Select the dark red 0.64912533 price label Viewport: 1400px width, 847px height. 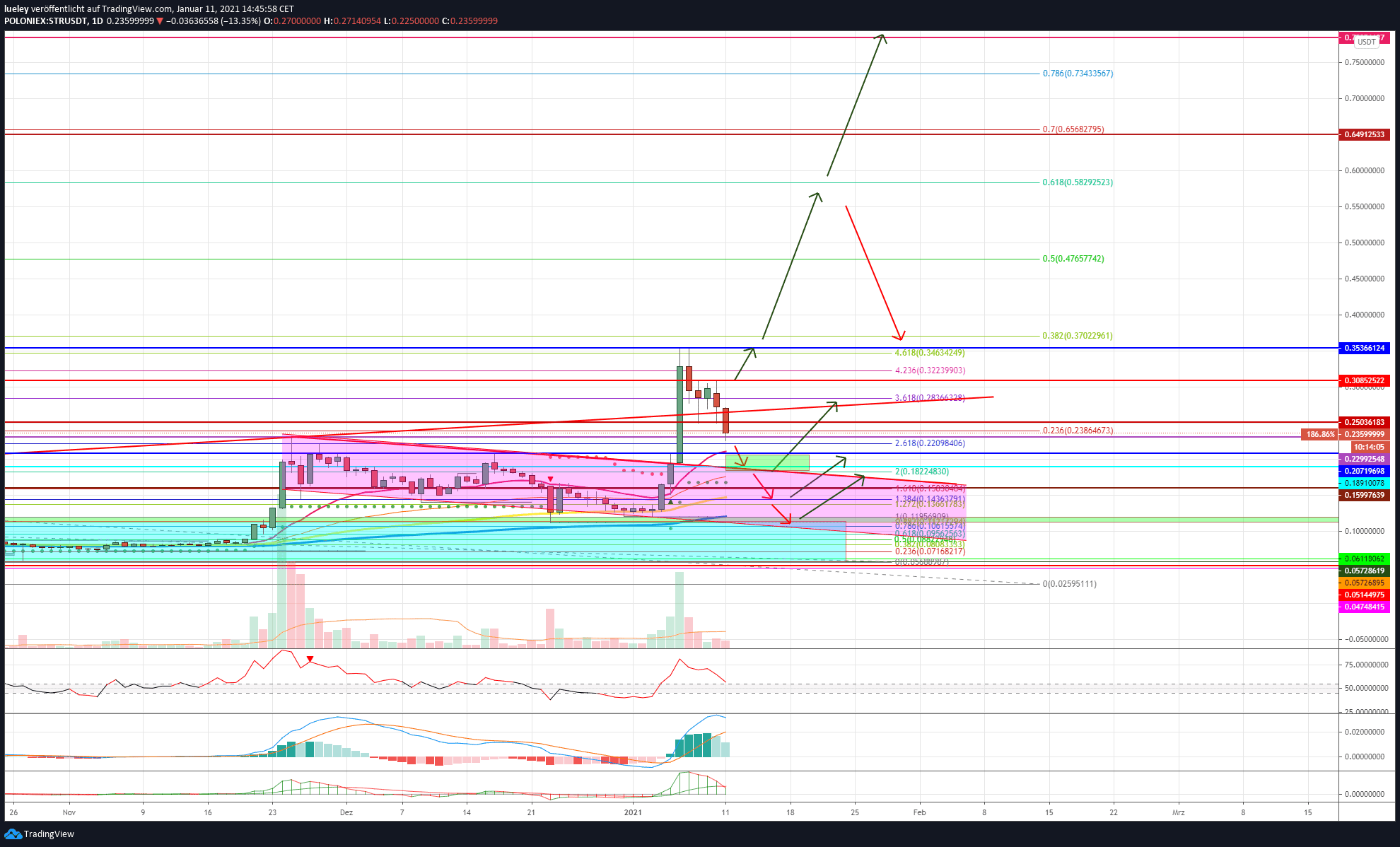click(1364, 134)
